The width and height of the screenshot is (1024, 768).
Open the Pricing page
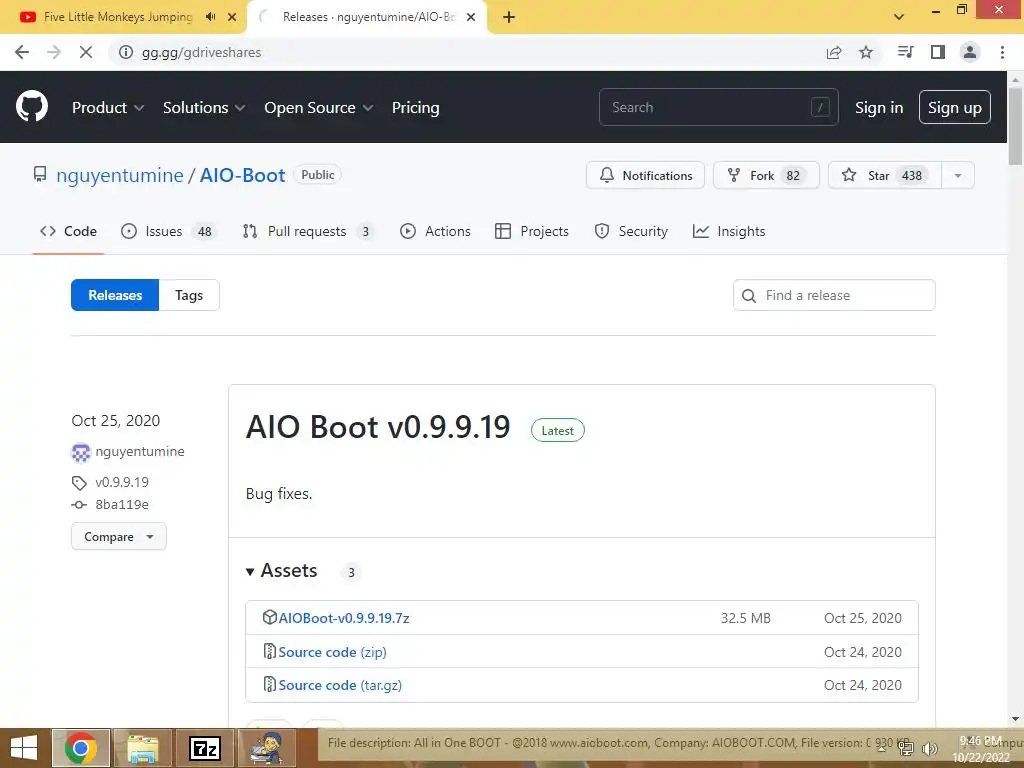(x=415, y=108)
